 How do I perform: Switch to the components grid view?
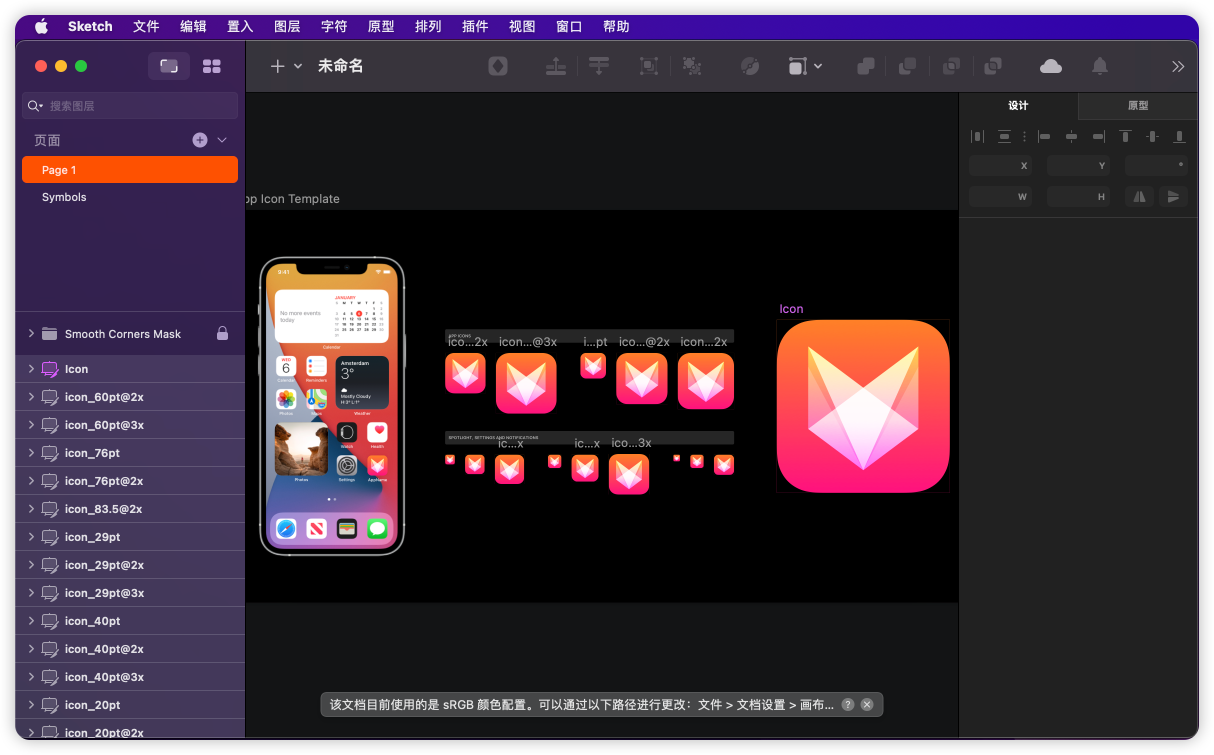point(211,66)
